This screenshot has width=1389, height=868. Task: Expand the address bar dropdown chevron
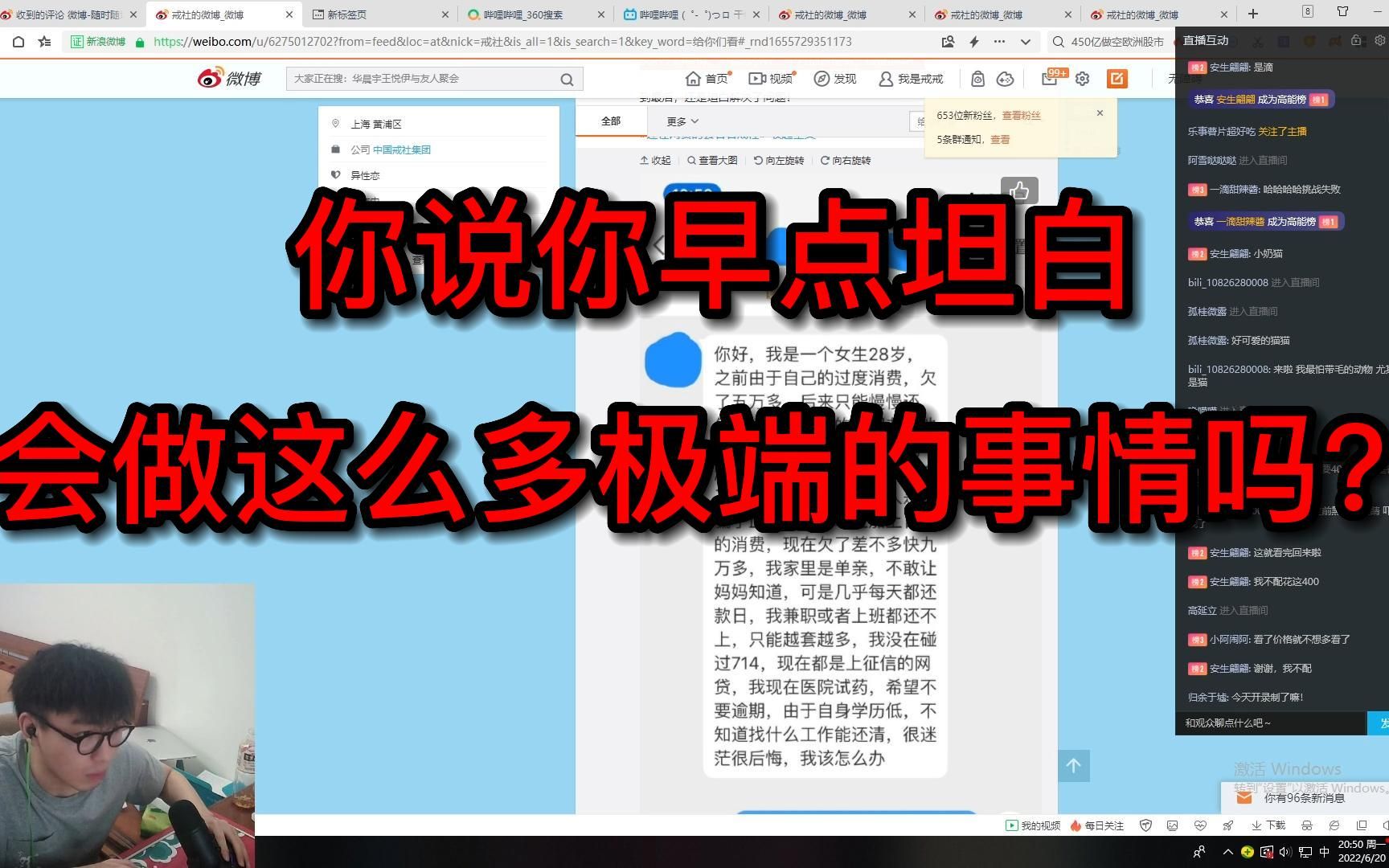pyautogui.click(x=1026, y=42)
